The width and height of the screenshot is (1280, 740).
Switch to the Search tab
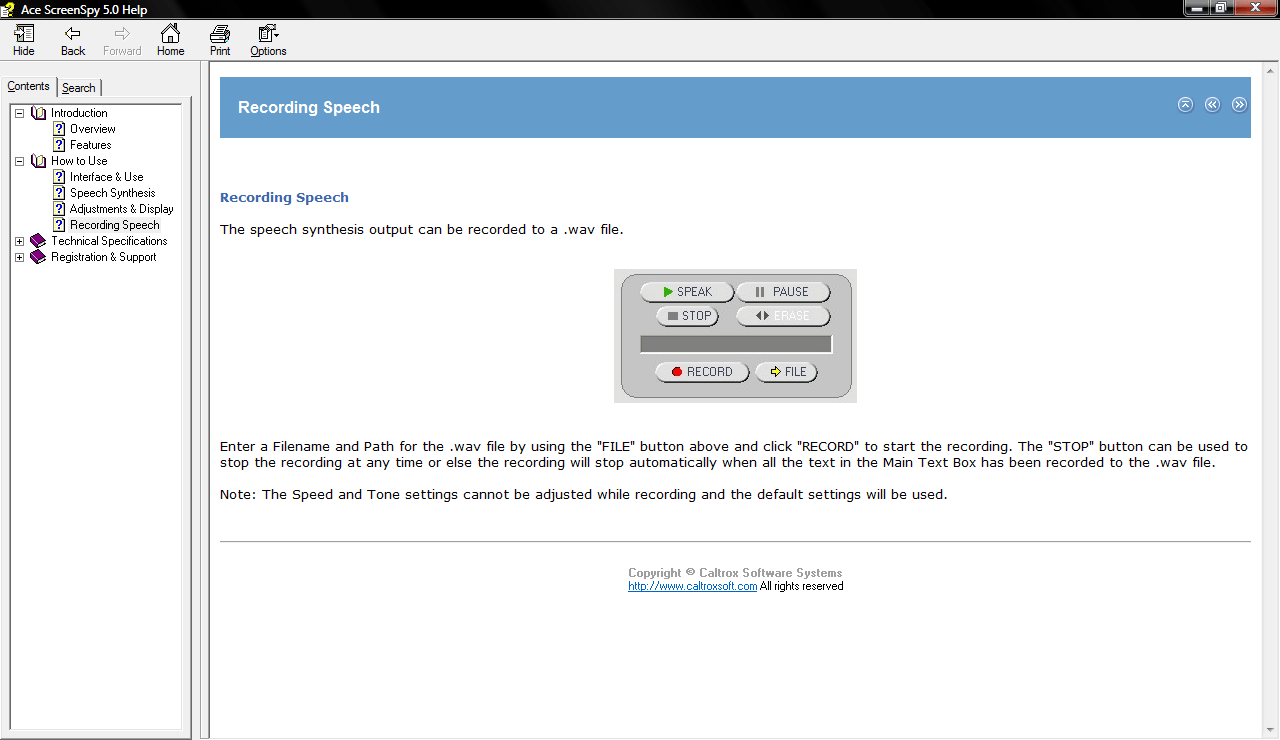(x=79, y=88)
